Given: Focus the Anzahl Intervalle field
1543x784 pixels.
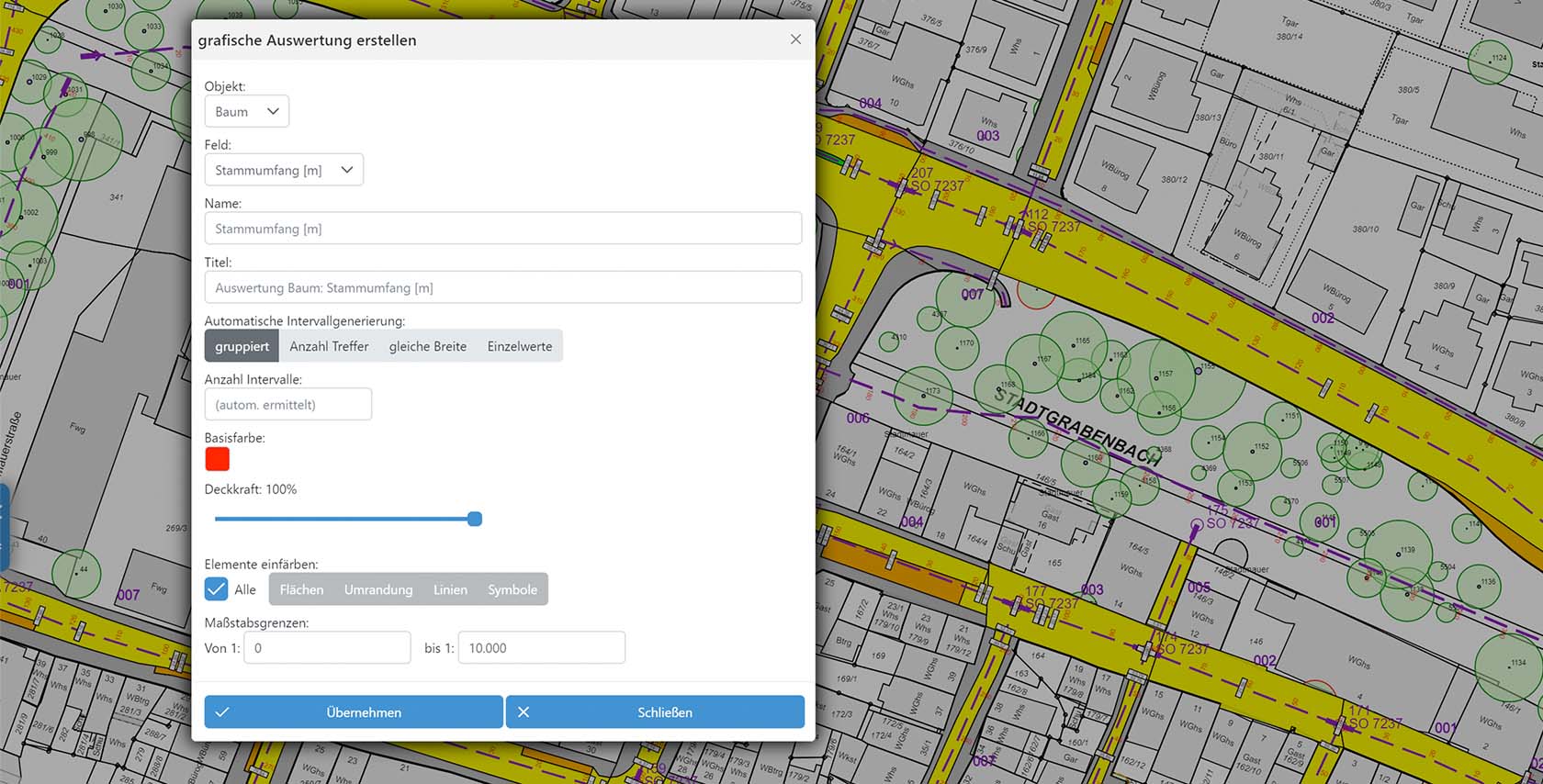Looking at the screenshot, I should coord(287,405).
